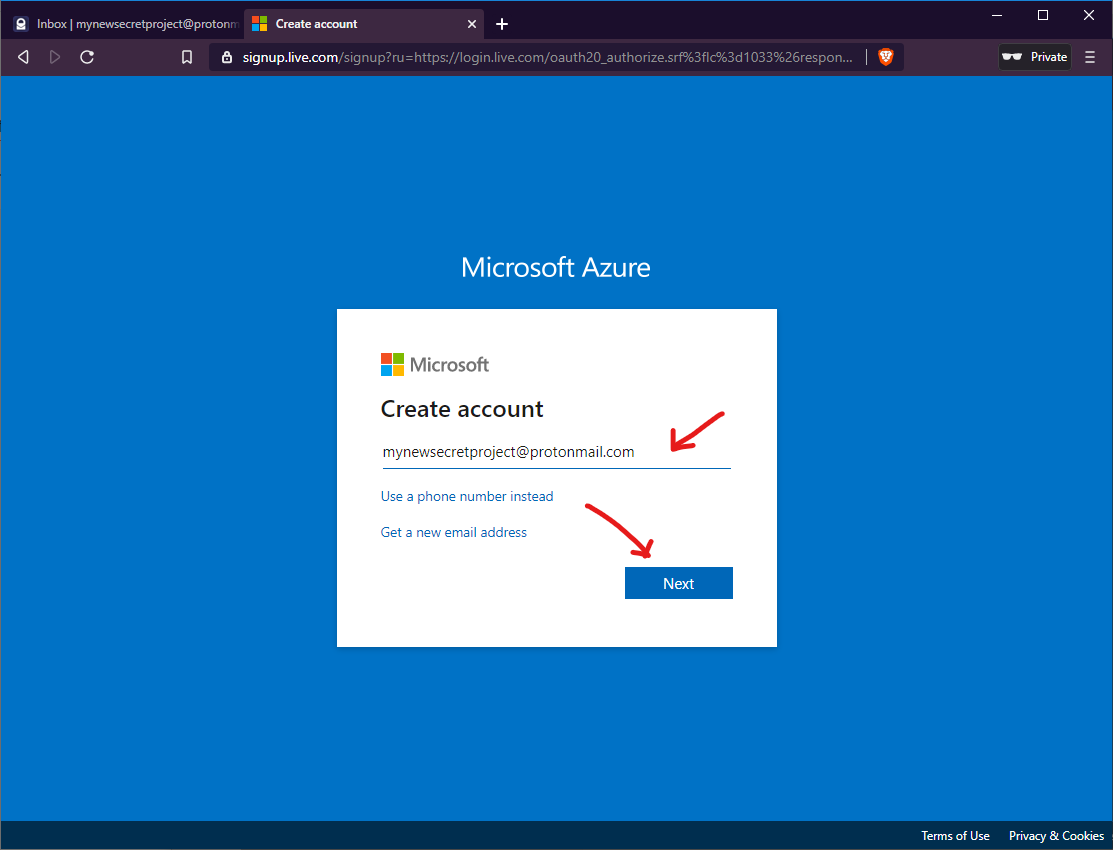This screenshot has width=1113, height=850.
Task: Reload the page with the refresh icon
Action: coord(87,57)
